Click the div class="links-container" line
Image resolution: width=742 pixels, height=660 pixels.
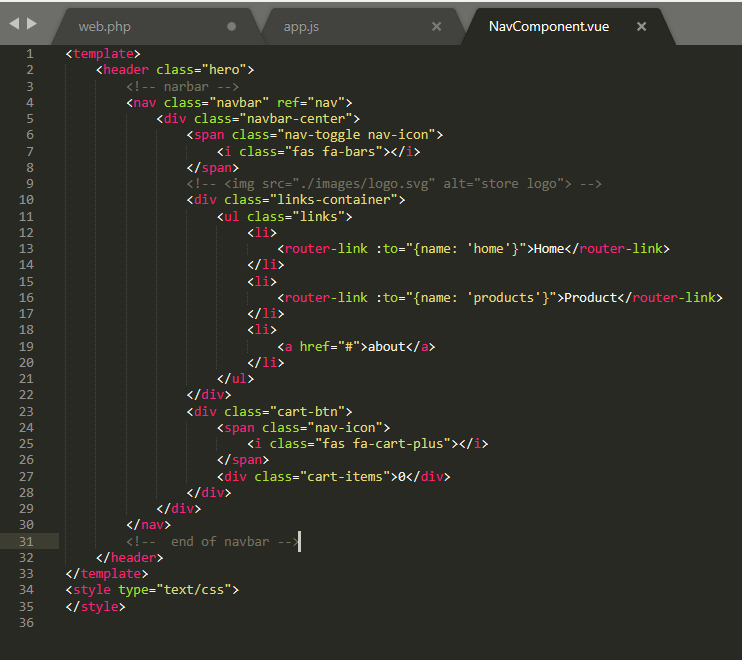tap(296, 200)
